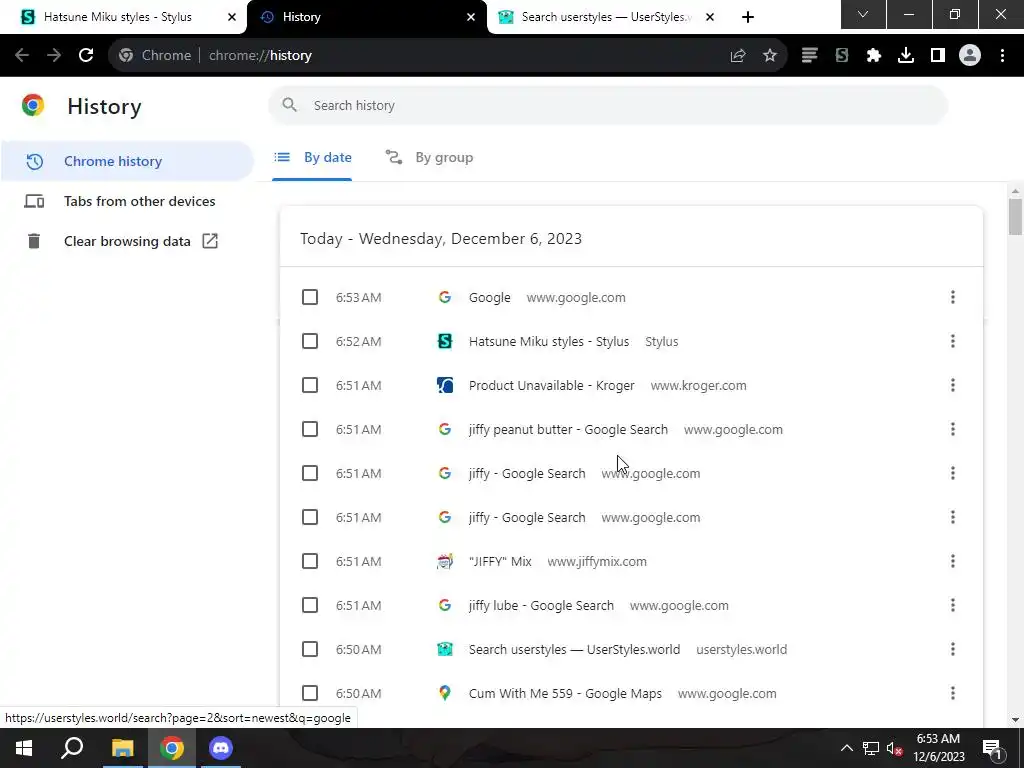This screenshot has width=1024, height=768.
Task: Open the Extensions puzzle icon
Action: click(x=874, y=56)
